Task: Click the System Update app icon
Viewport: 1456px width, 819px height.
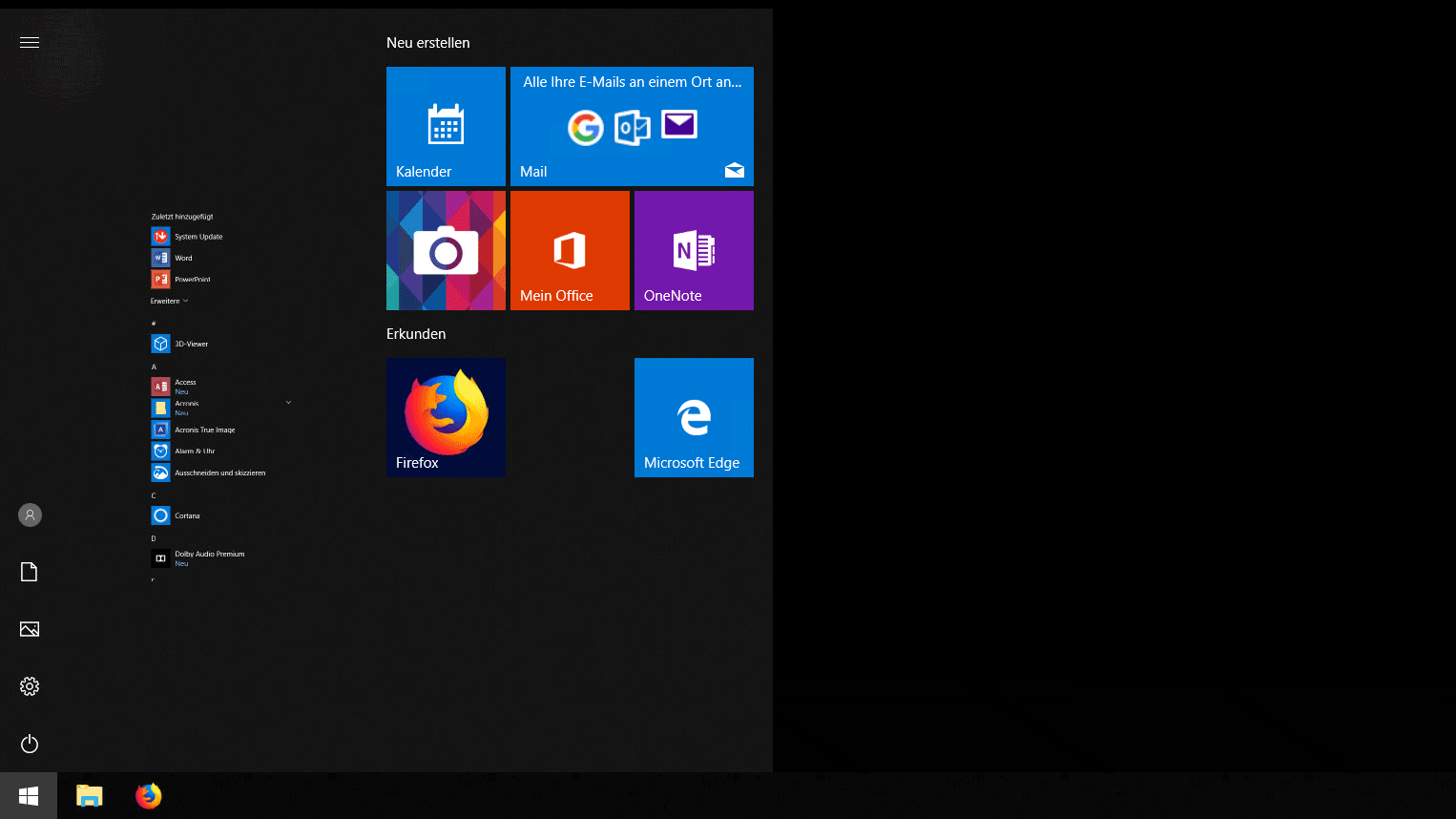Action: pos(160,237)
